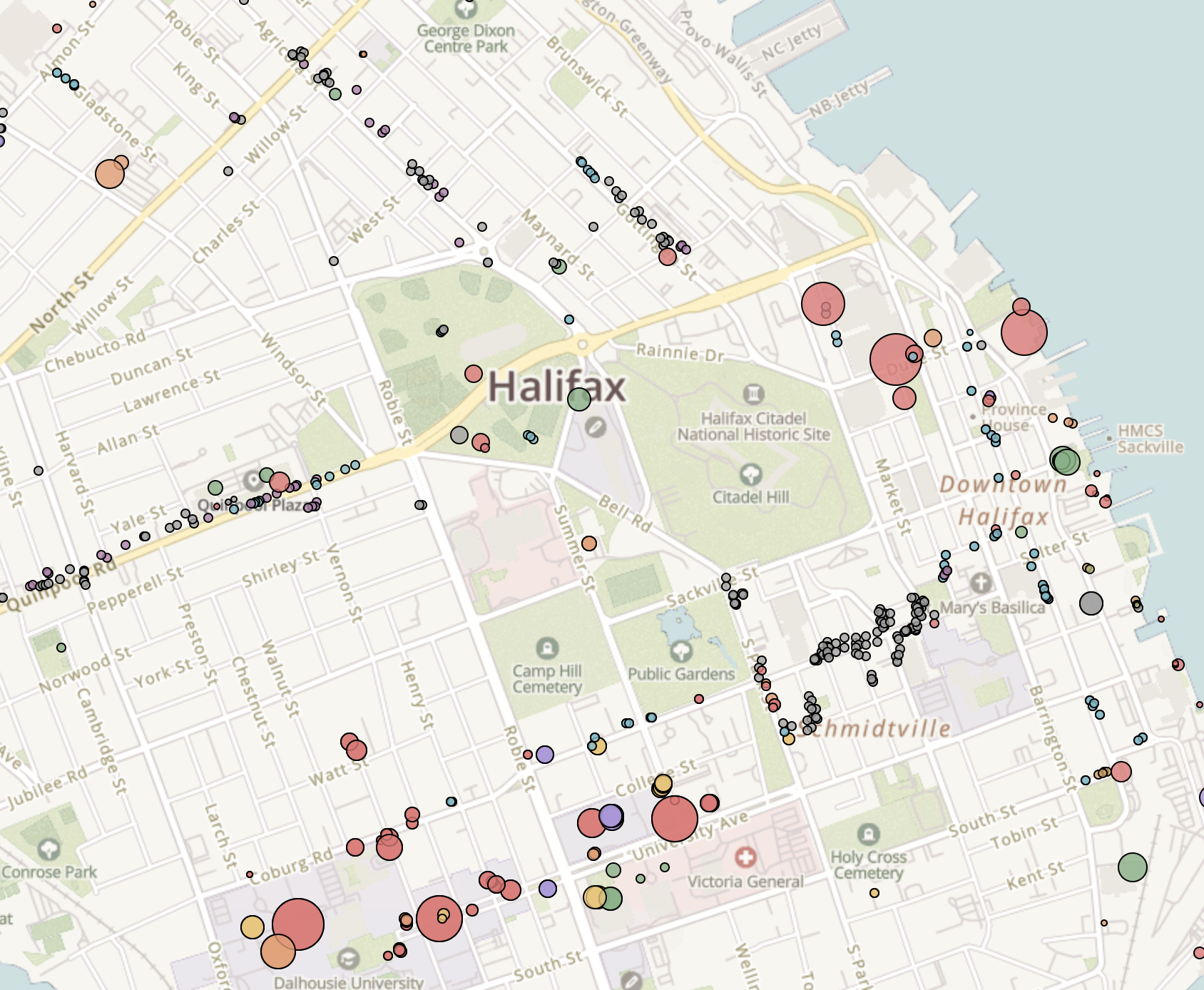This screenshot has height=990, width=1204.
Task: Click the HMCS Sackville label
Action: tap(1150, 439)
